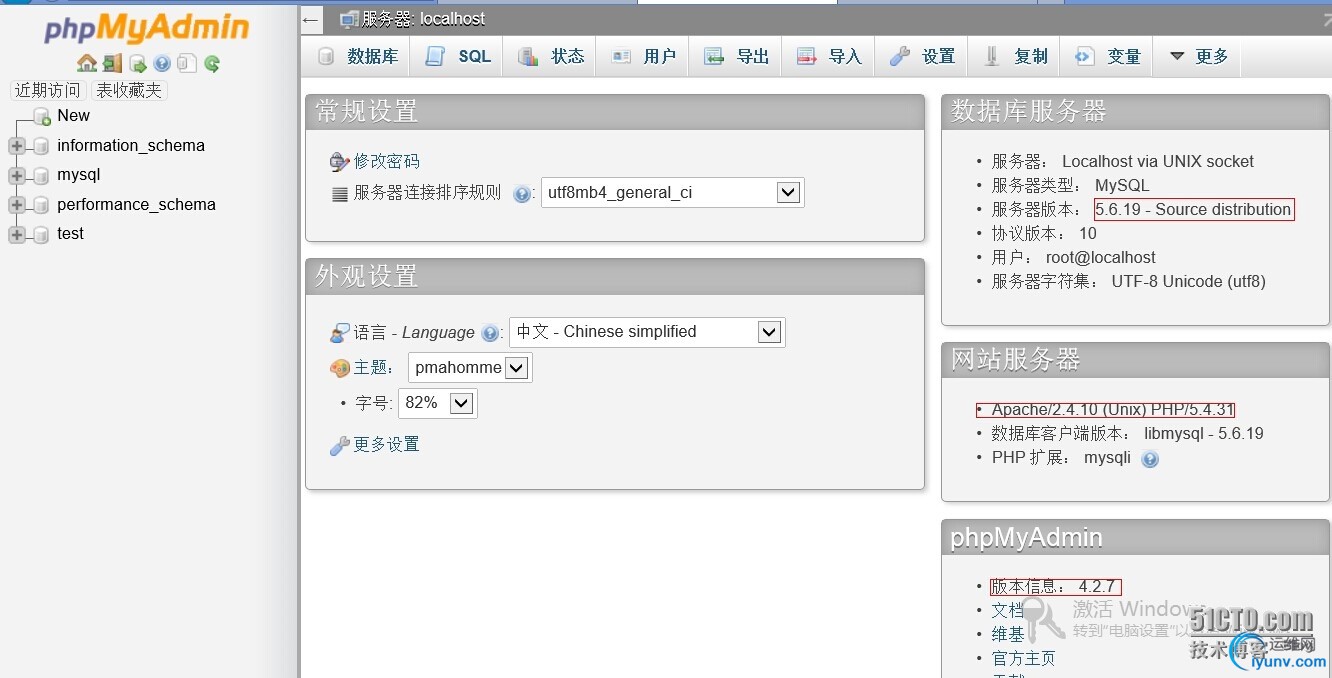Click the text 'Apache/2.4.10 (Unix) PHP/5.4.31'
The image size is (1332, 678).
(x=1113, y=410)
